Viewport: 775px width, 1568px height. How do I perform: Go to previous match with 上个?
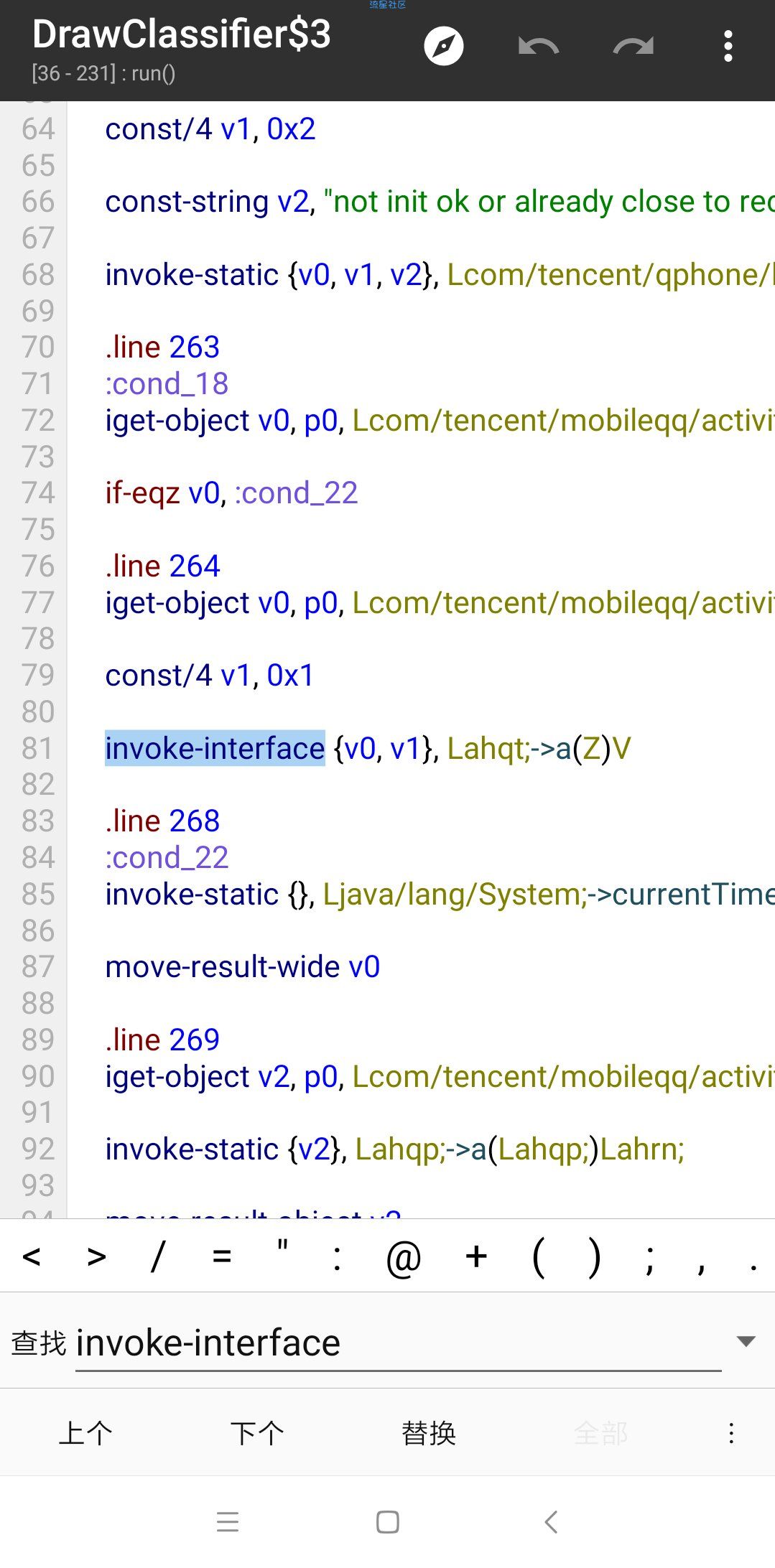(85, 1433)
